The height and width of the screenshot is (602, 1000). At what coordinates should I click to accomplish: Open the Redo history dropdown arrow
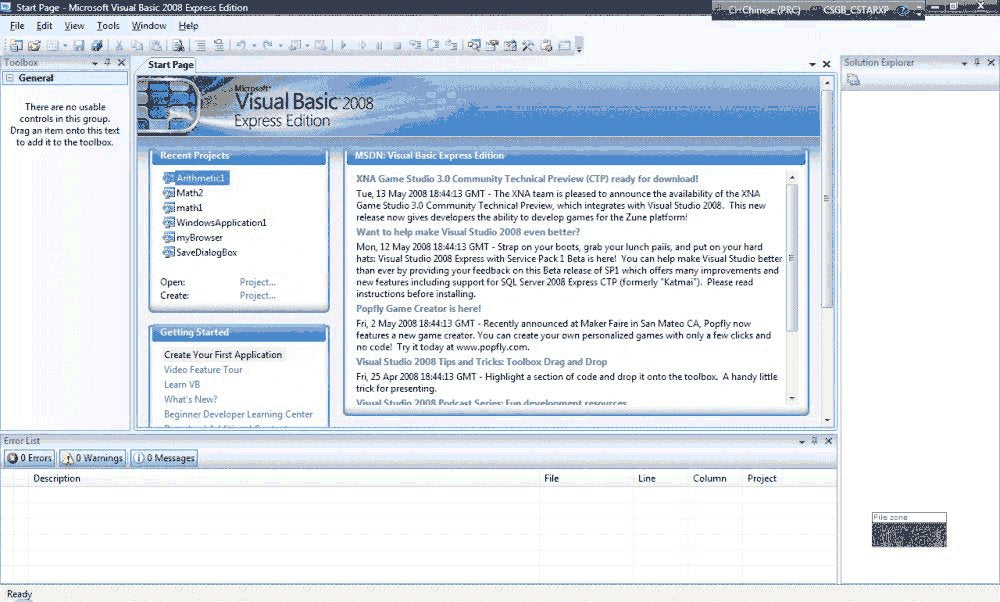point(280,46)
